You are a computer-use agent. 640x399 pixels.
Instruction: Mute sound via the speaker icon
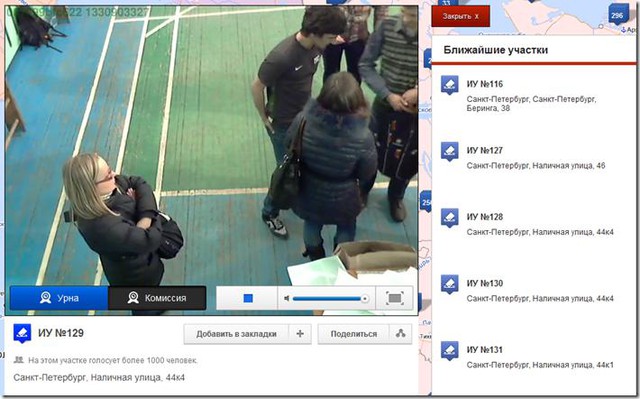pos(287,299)
